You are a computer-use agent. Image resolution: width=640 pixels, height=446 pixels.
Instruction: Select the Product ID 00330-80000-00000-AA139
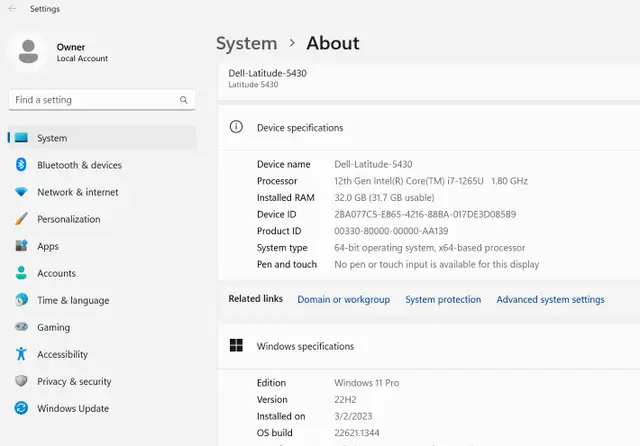391,231
